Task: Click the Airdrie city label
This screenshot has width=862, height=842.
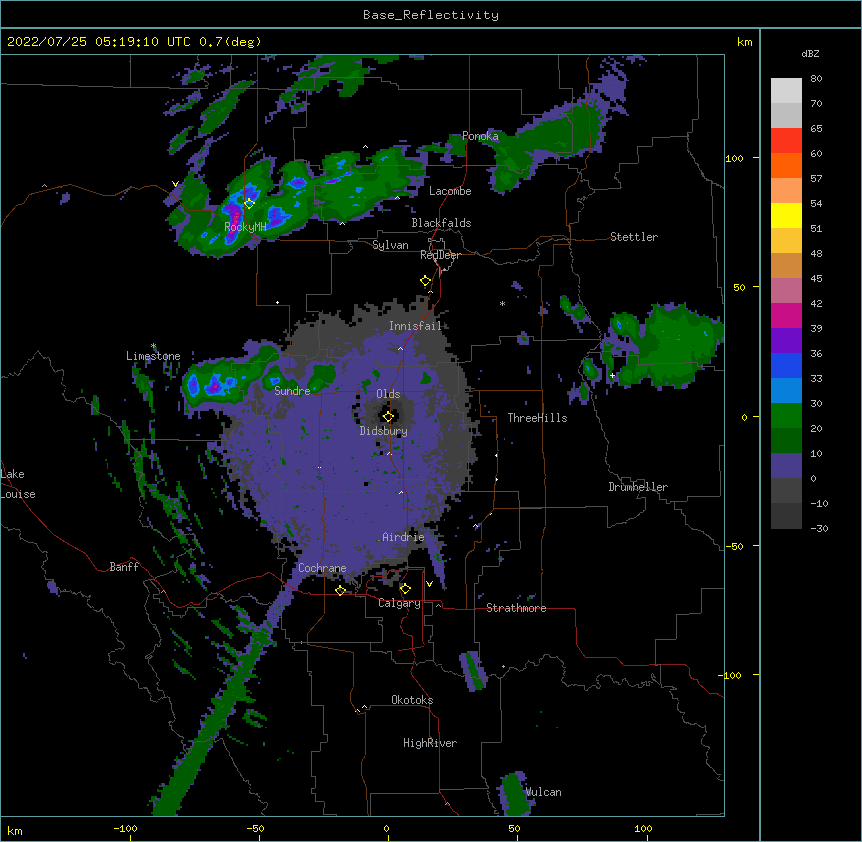Action: (x=403, y=537)
